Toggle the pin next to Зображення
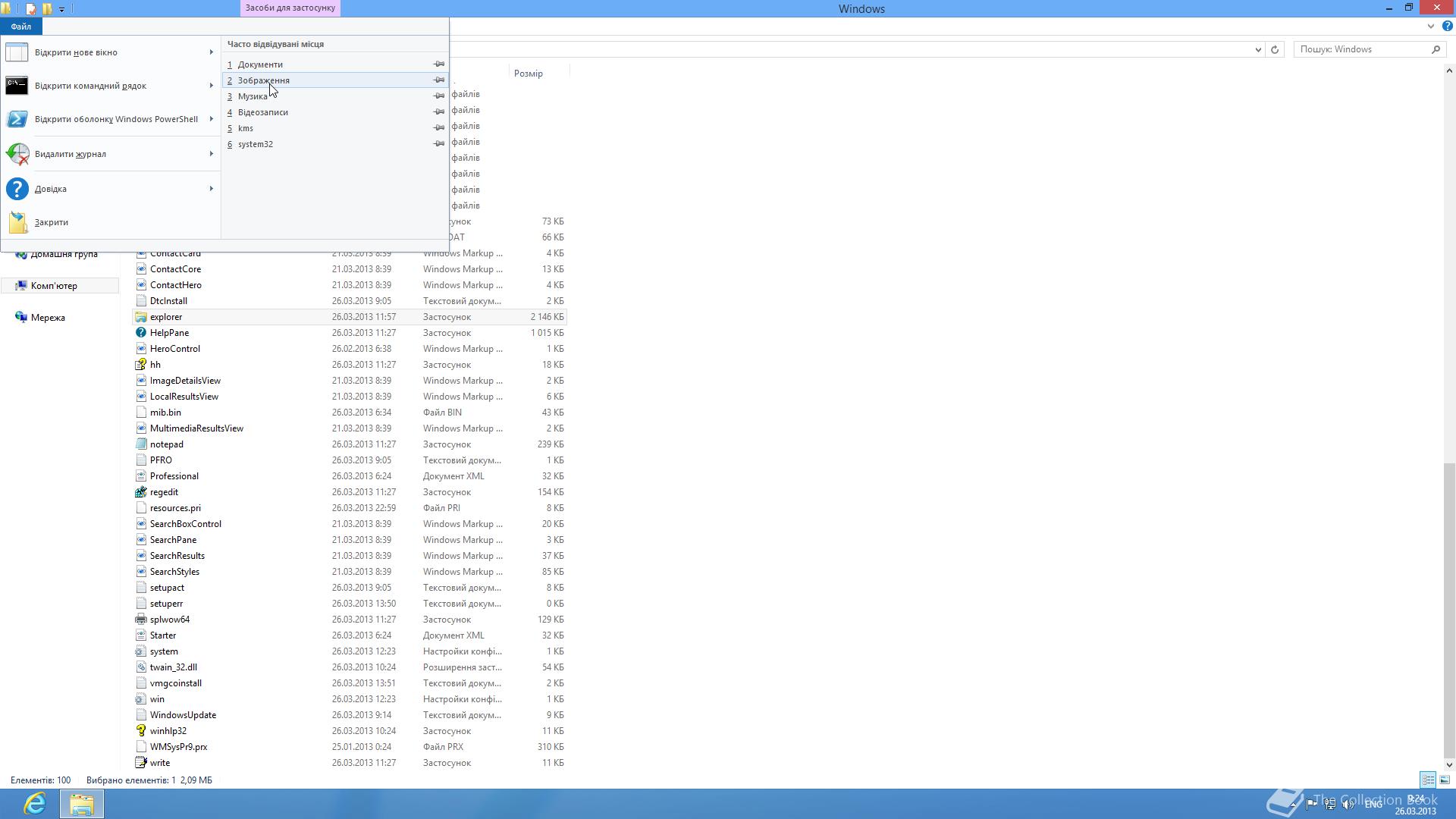Screen dimensions: 1456x819 click(x=439, y=80)
